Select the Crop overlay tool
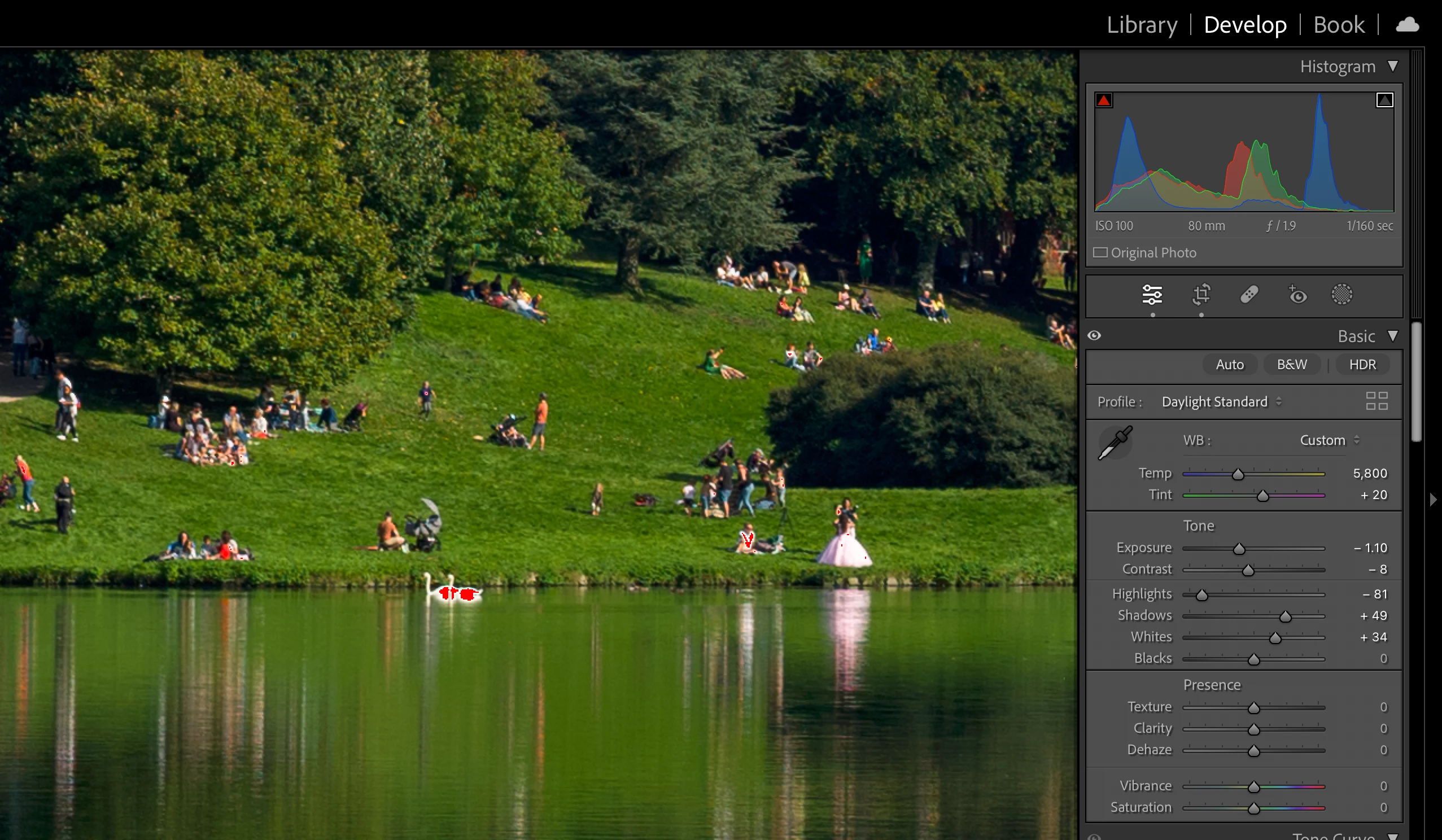 [x=1201, y=295]
